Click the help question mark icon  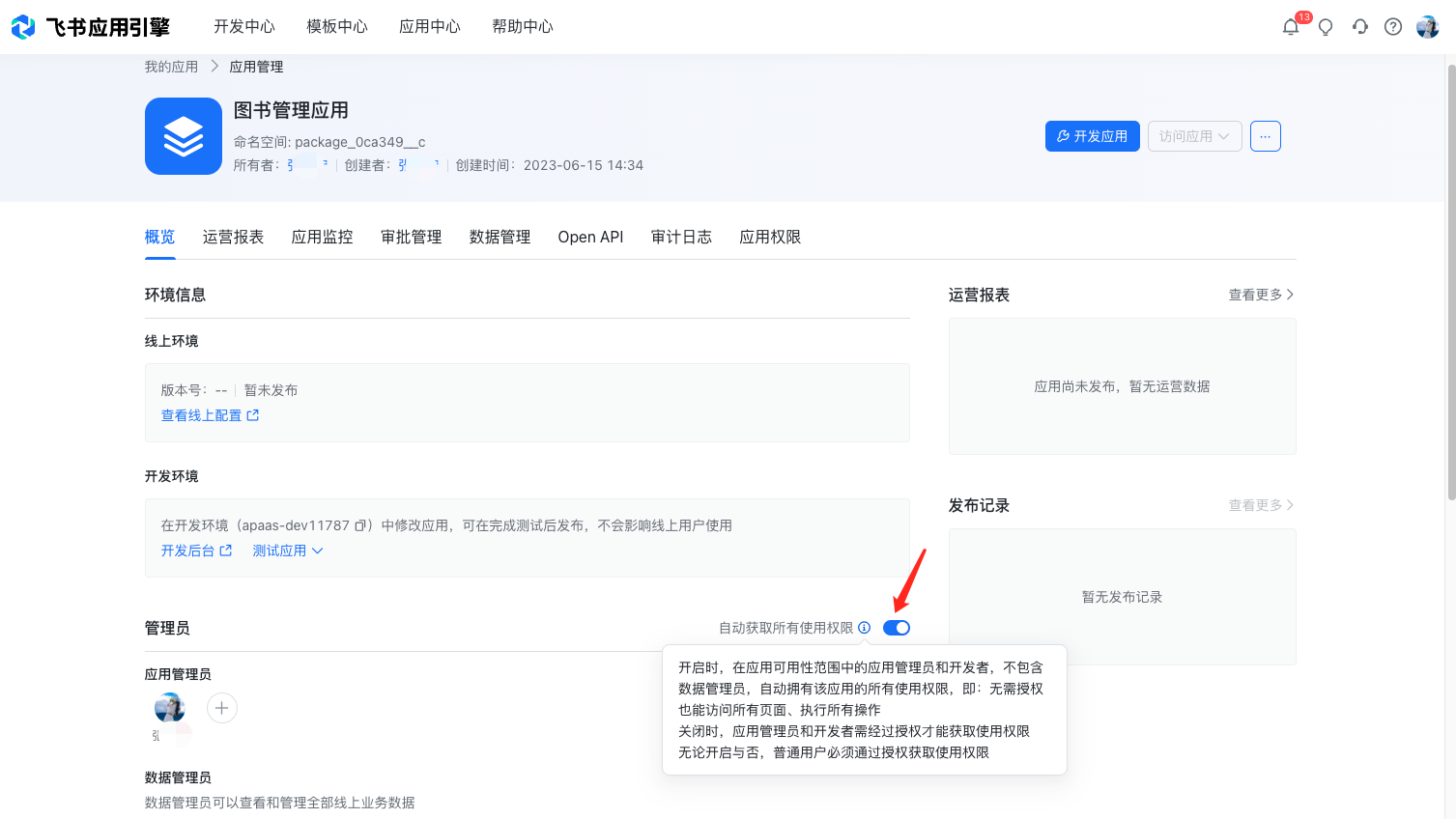(x=1393, y=27)
